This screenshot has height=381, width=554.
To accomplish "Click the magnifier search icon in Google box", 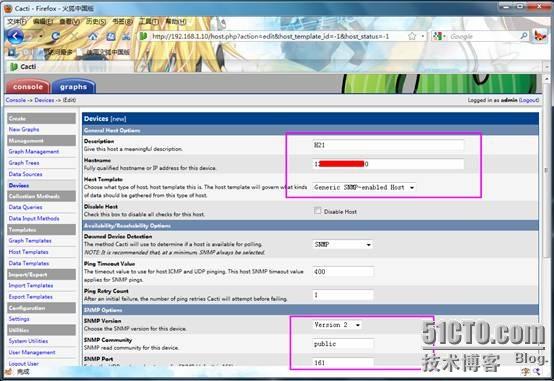I will tap(524, 36).
